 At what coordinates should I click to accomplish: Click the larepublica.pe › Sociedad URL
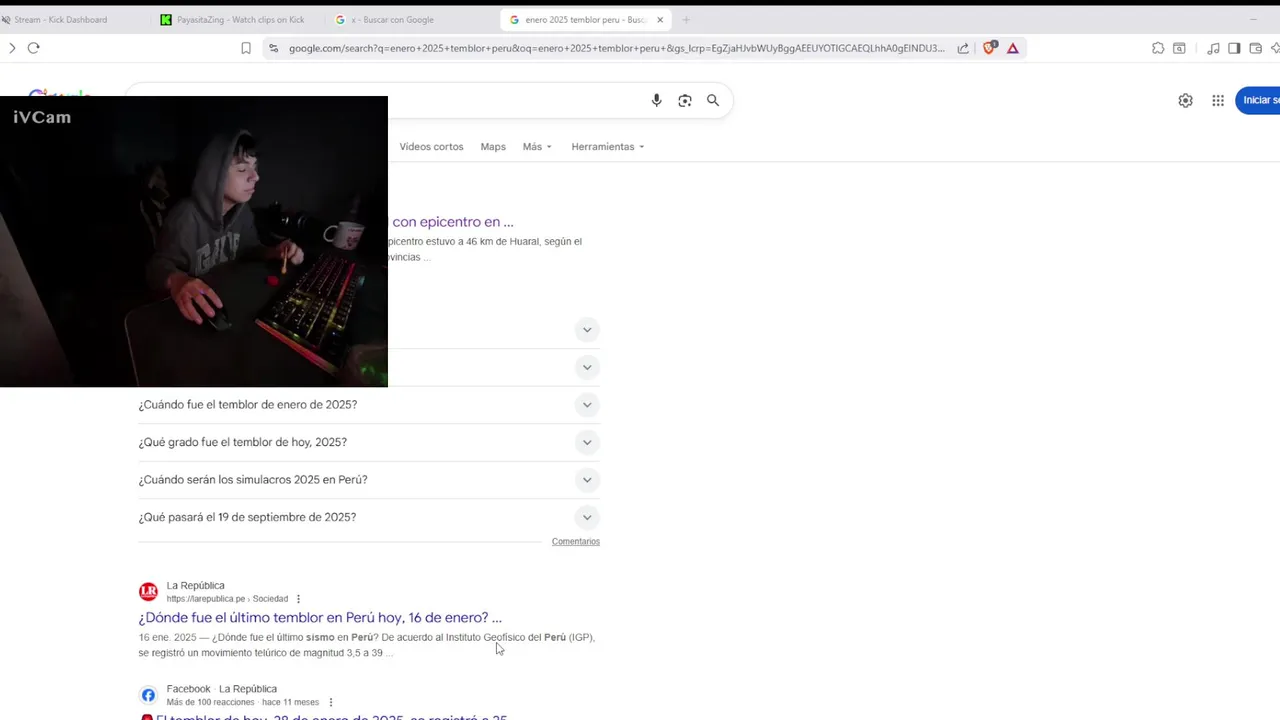click(x=227, y=599)
